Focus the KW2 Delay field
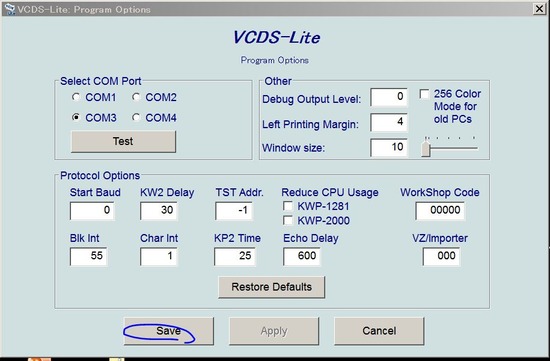The height and width of the screenshot is (361, 550). [x=159, y=210]
